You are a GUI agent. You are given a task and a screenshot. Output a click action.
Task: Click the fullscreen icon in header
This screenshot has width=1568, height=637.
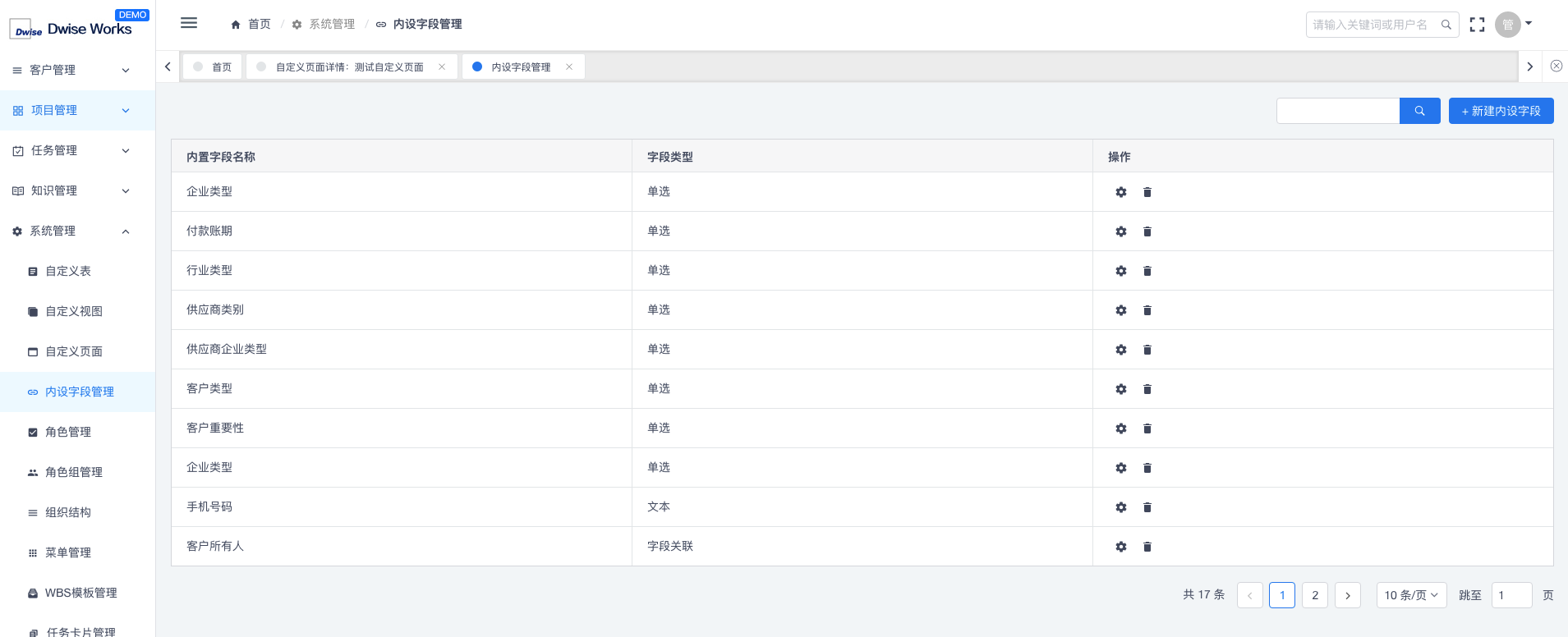pyautogui.click(x=1477, y=25)
